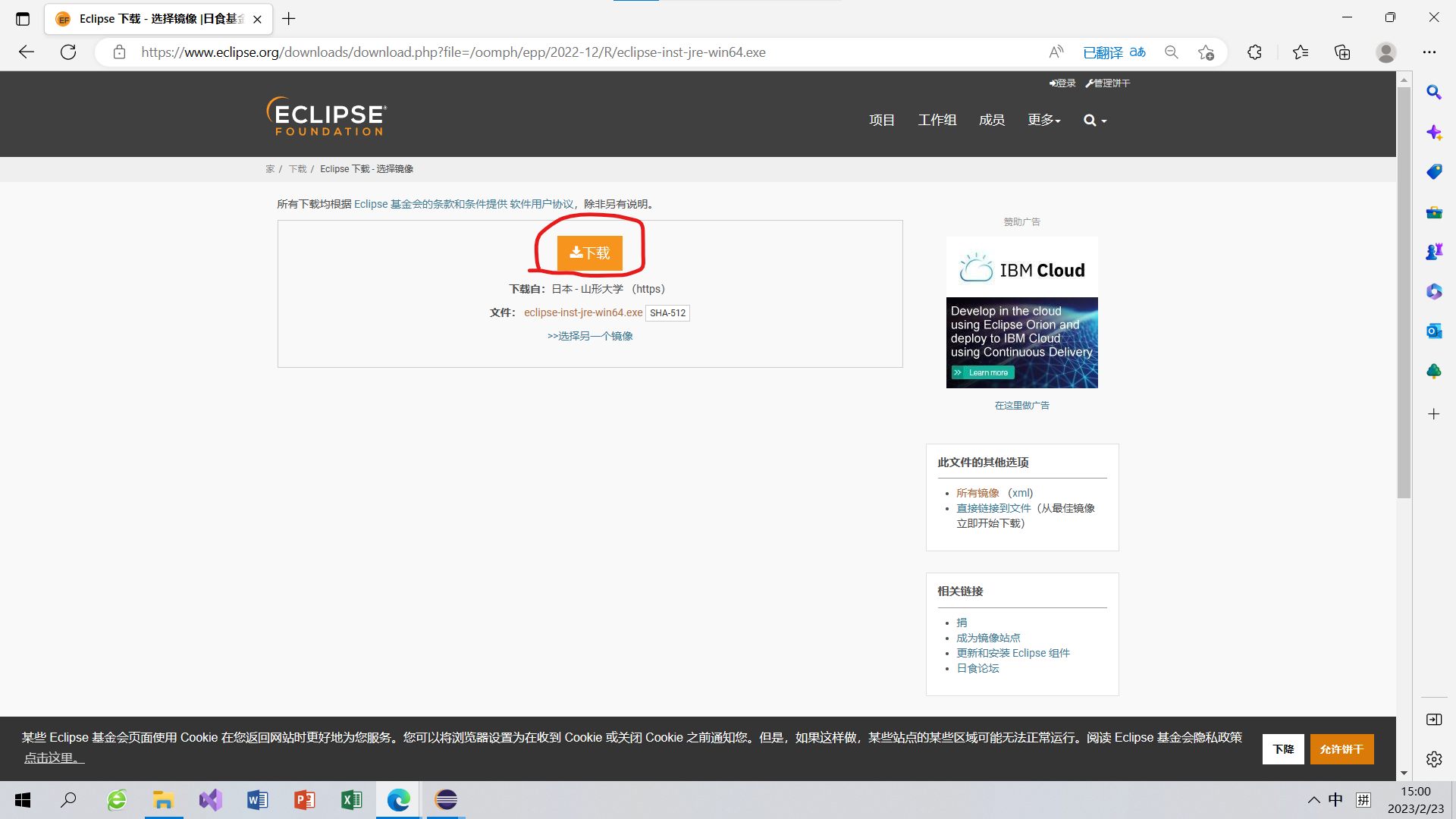1456x819 pixels.
Task: Refresh the current page
Action: point(68,52)
